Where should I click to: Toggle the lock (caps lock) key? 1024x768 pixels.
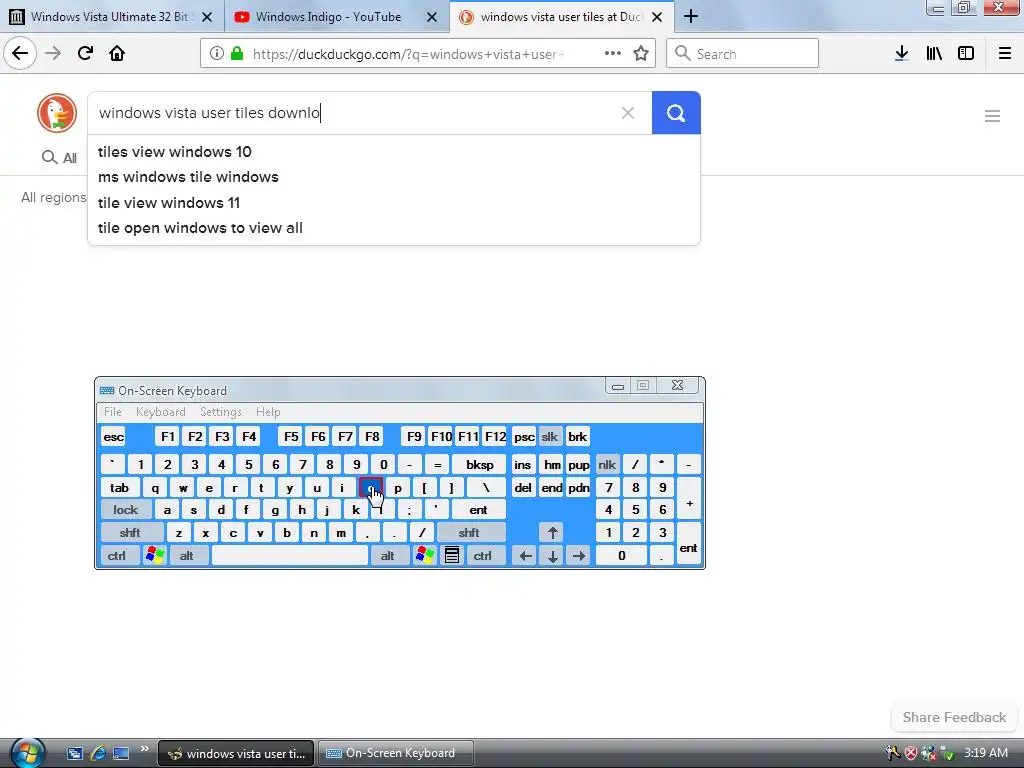tap(126, 510)
